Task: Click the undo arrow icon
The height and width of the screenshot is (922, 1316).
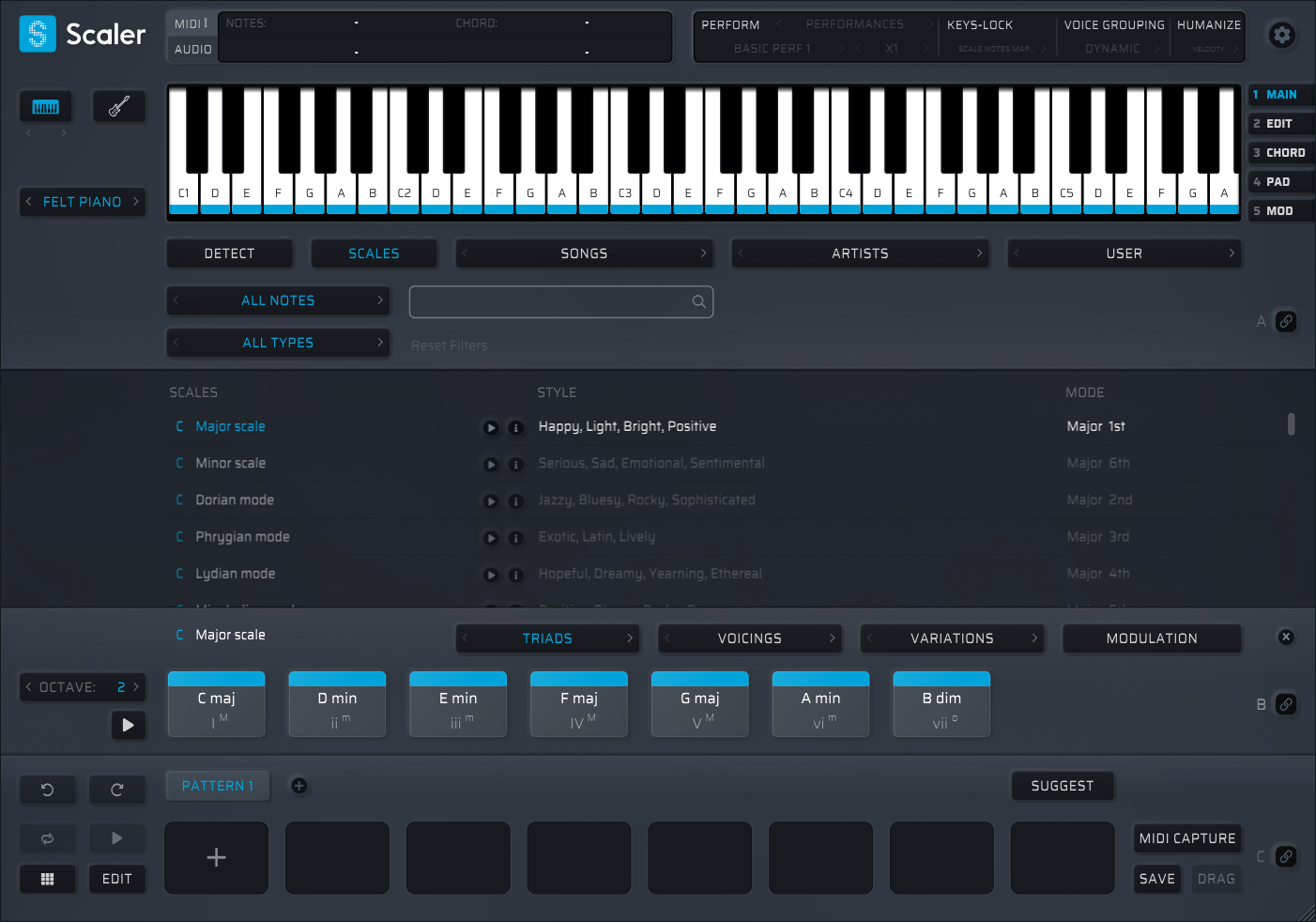Action: click(x=47, y=790)
